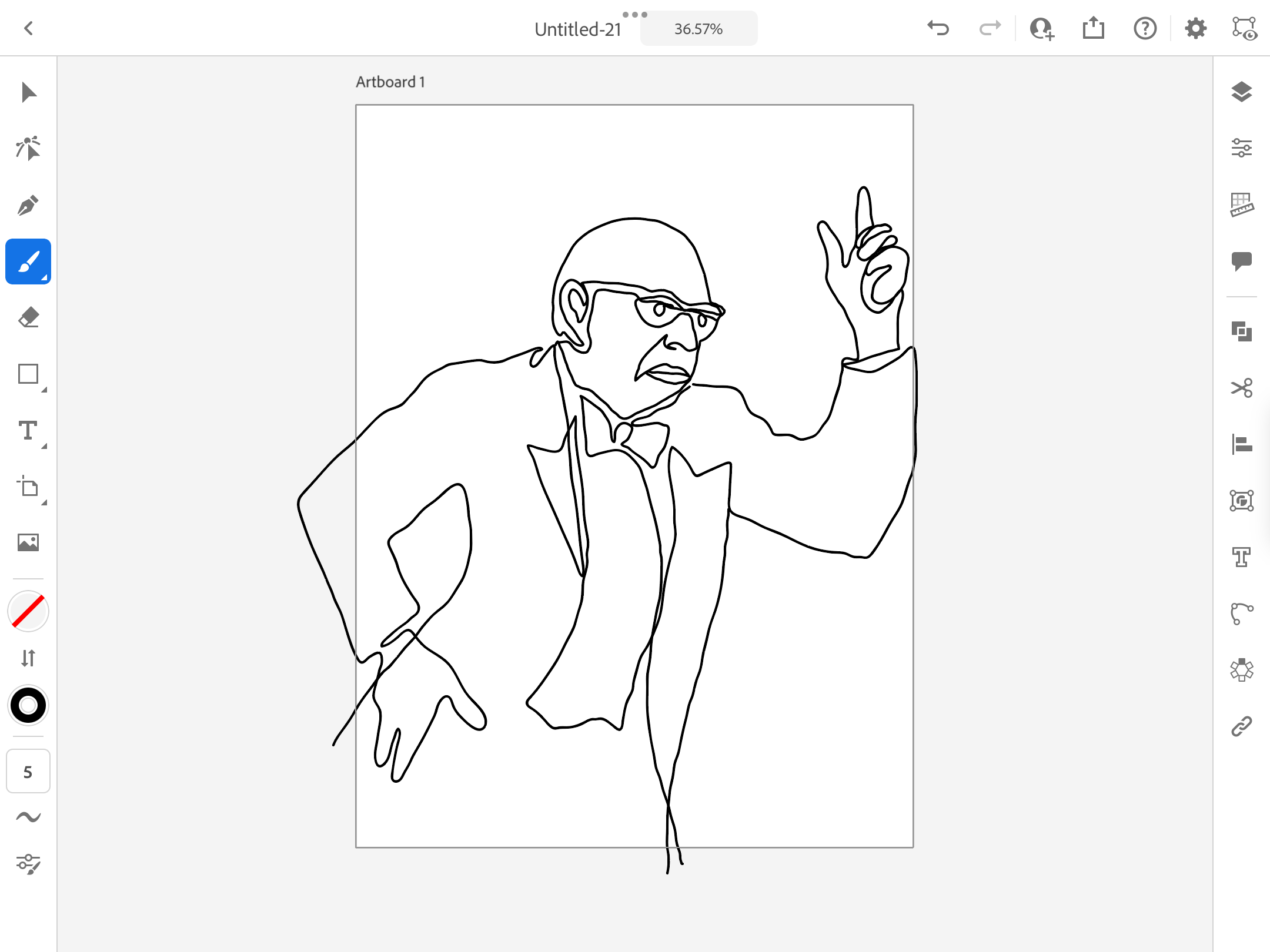Image resolution: width=1270 pixels, height=952 pixels.
Task: Toggle brush smoothing wave icon
Action: 28,817
